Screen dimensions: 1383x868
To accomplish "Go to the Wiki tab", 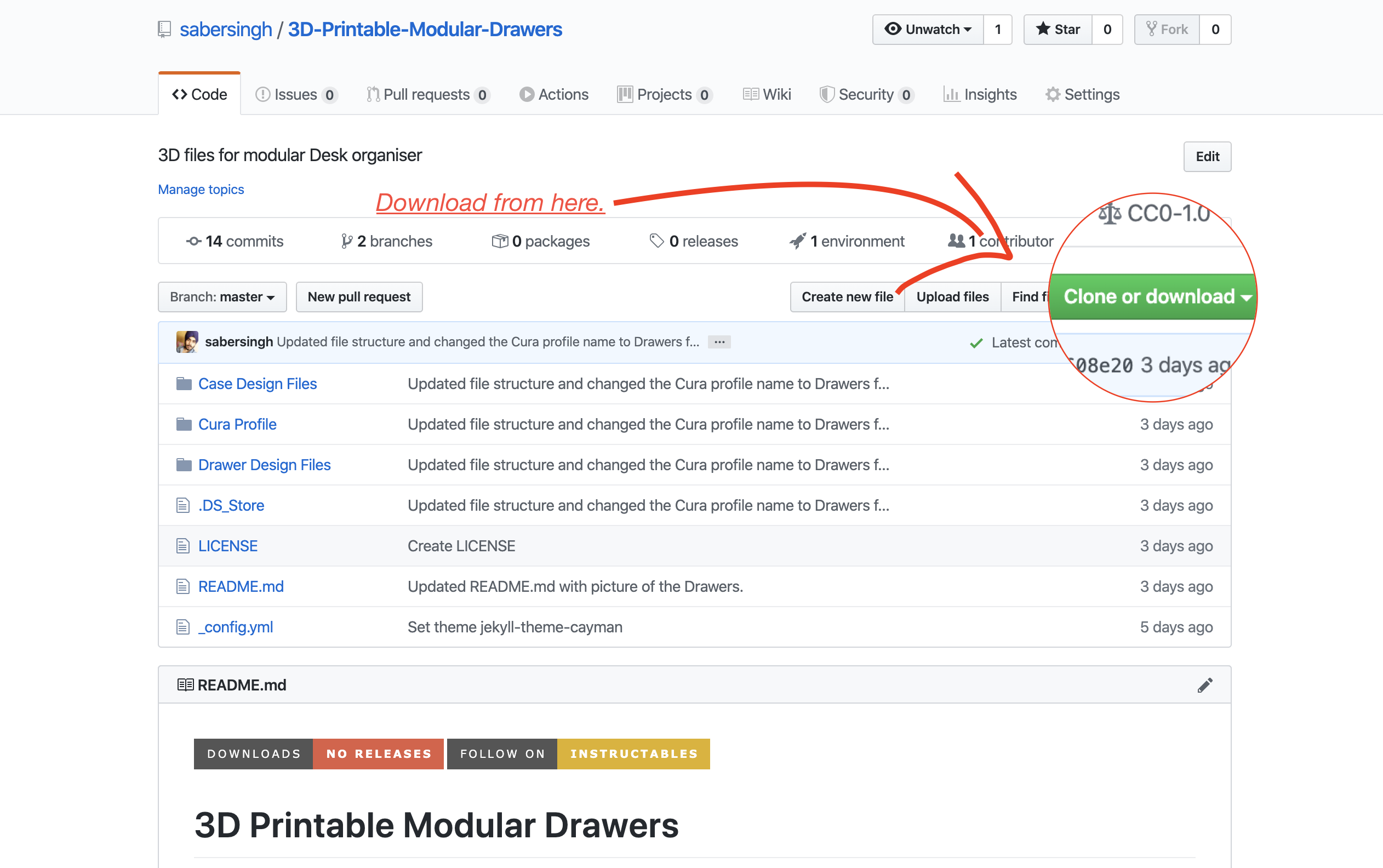I will tap(767, 94).
